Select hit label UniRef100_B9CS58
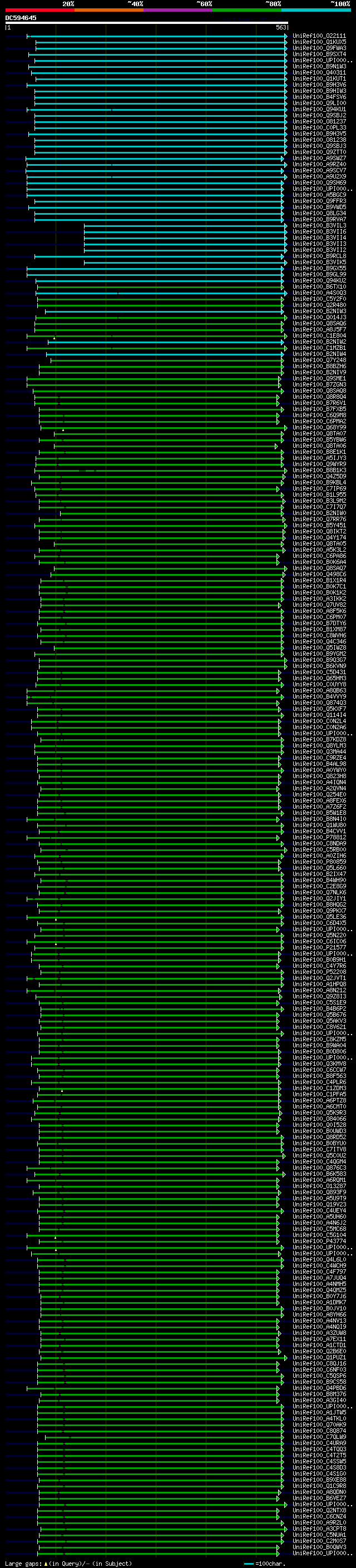Viewport: 356px width, 1568px height. coord(319,1382)
